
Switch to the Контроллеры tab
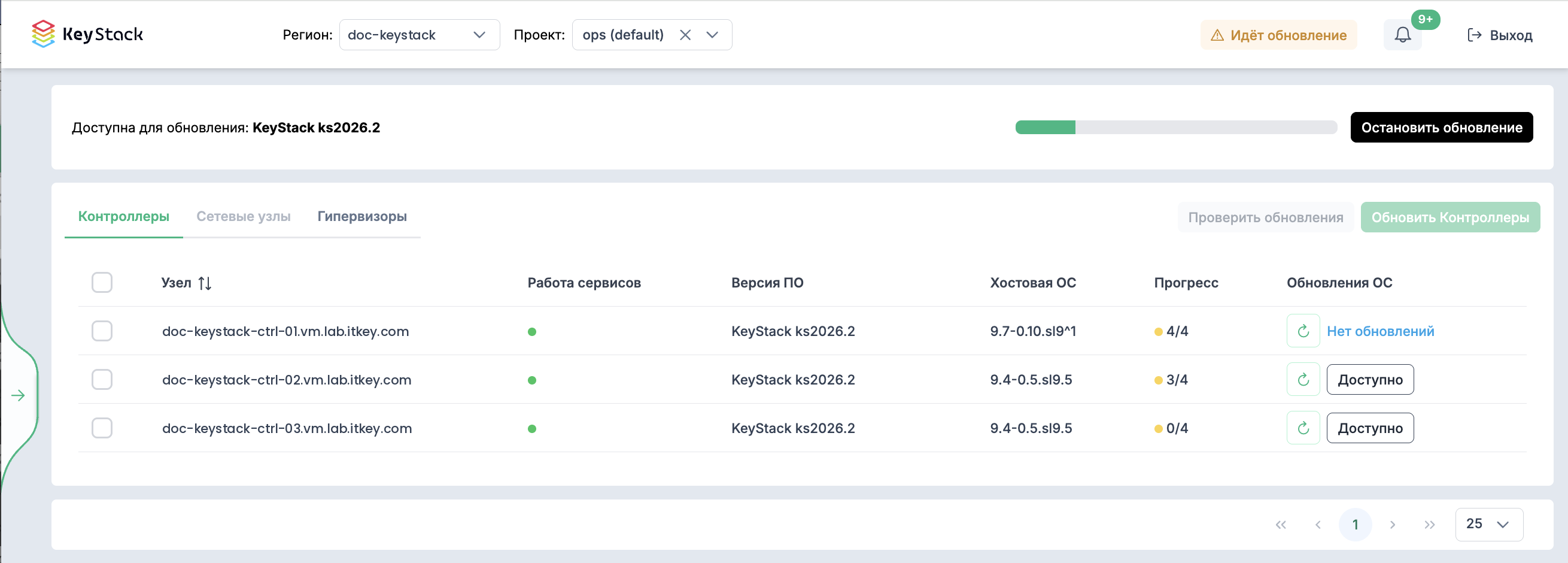point(123,216)
